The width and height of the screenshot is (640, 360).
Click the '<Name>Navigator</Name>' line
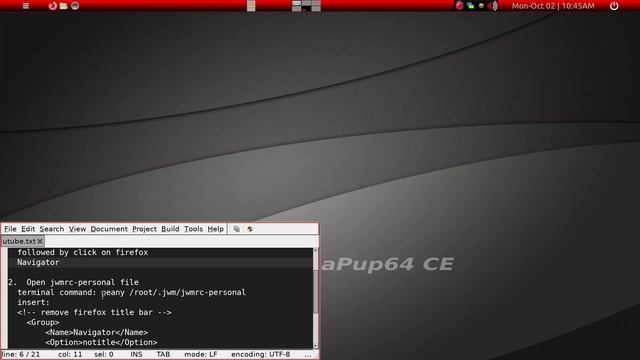96,332
